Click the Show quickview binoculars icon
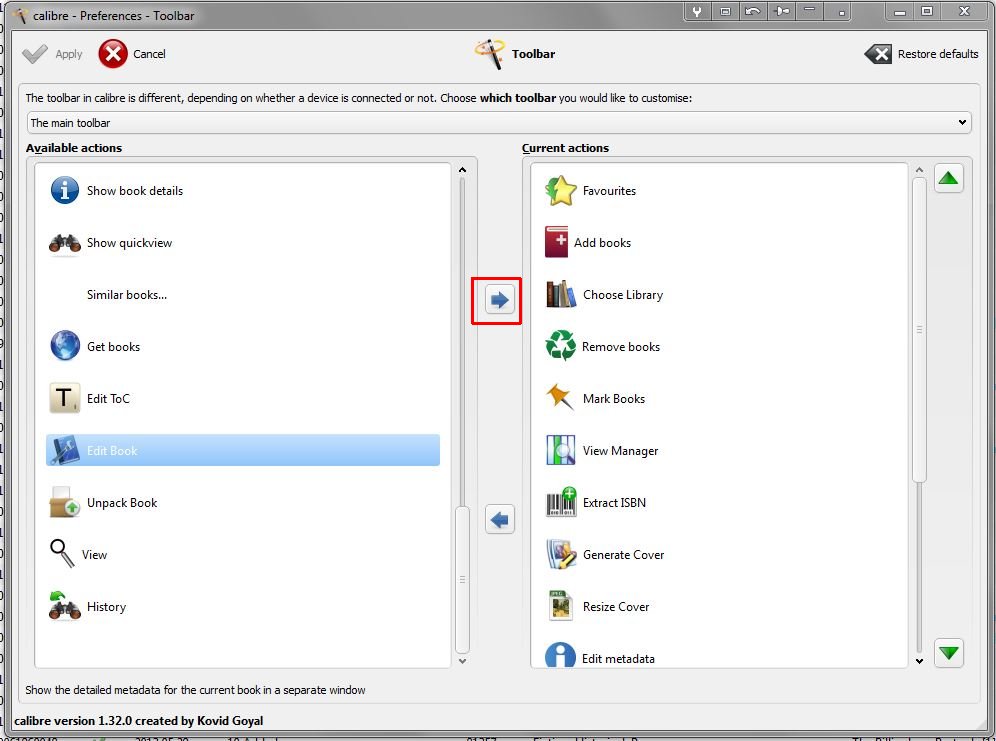996x741 pixels. tap(65, 243)
